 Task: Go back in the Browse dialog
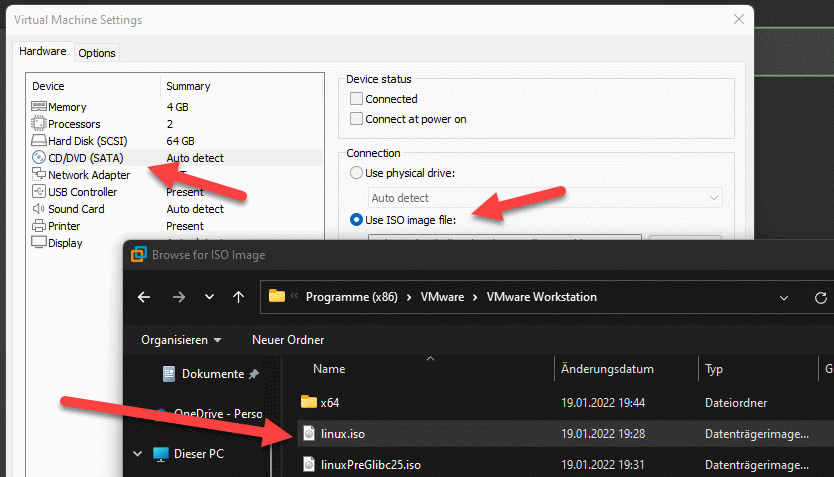[144, 297]
